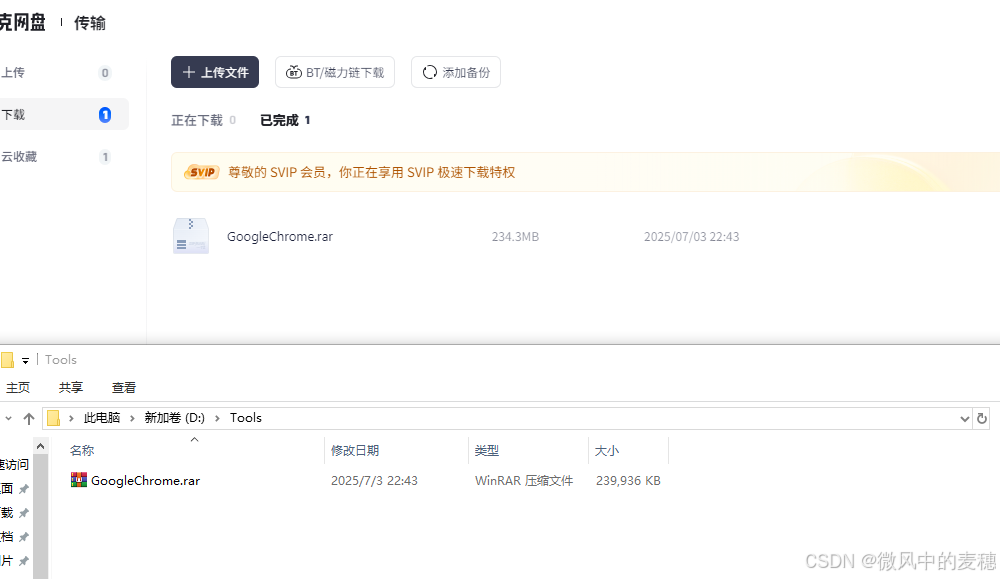Click the sort direction arrow above 名称 column
Screen dimensions: 1000x579
[195, 439]
